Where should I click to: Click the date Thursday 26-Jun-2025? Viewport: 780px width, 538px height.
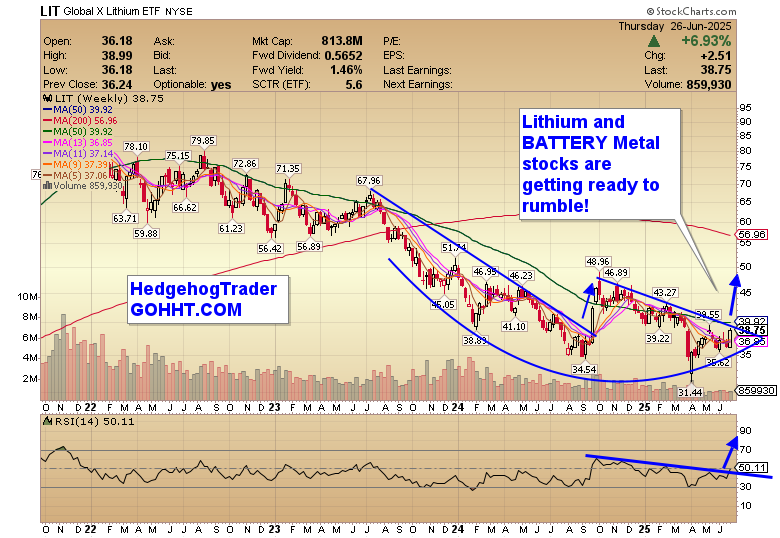tap(675, 26)
